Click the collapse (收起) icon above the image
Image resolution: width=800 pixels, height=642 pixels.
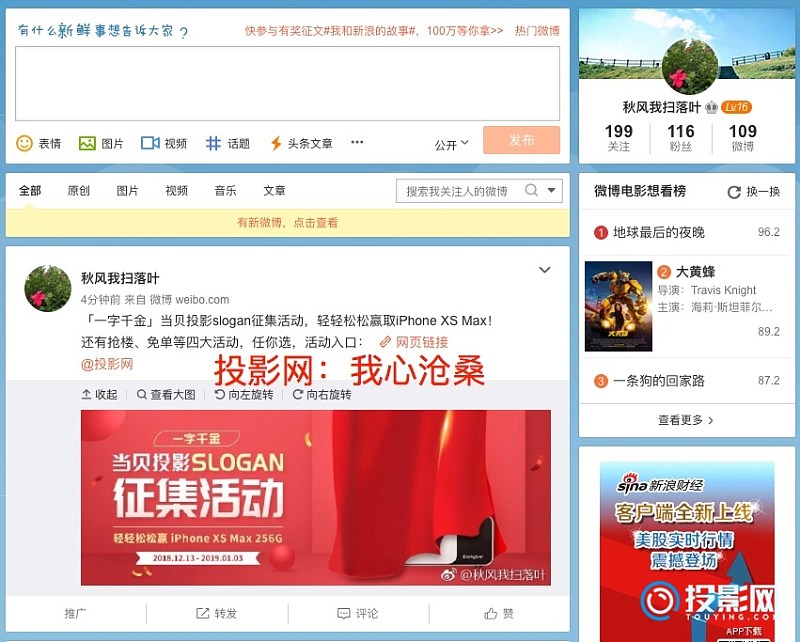point(86,394)
